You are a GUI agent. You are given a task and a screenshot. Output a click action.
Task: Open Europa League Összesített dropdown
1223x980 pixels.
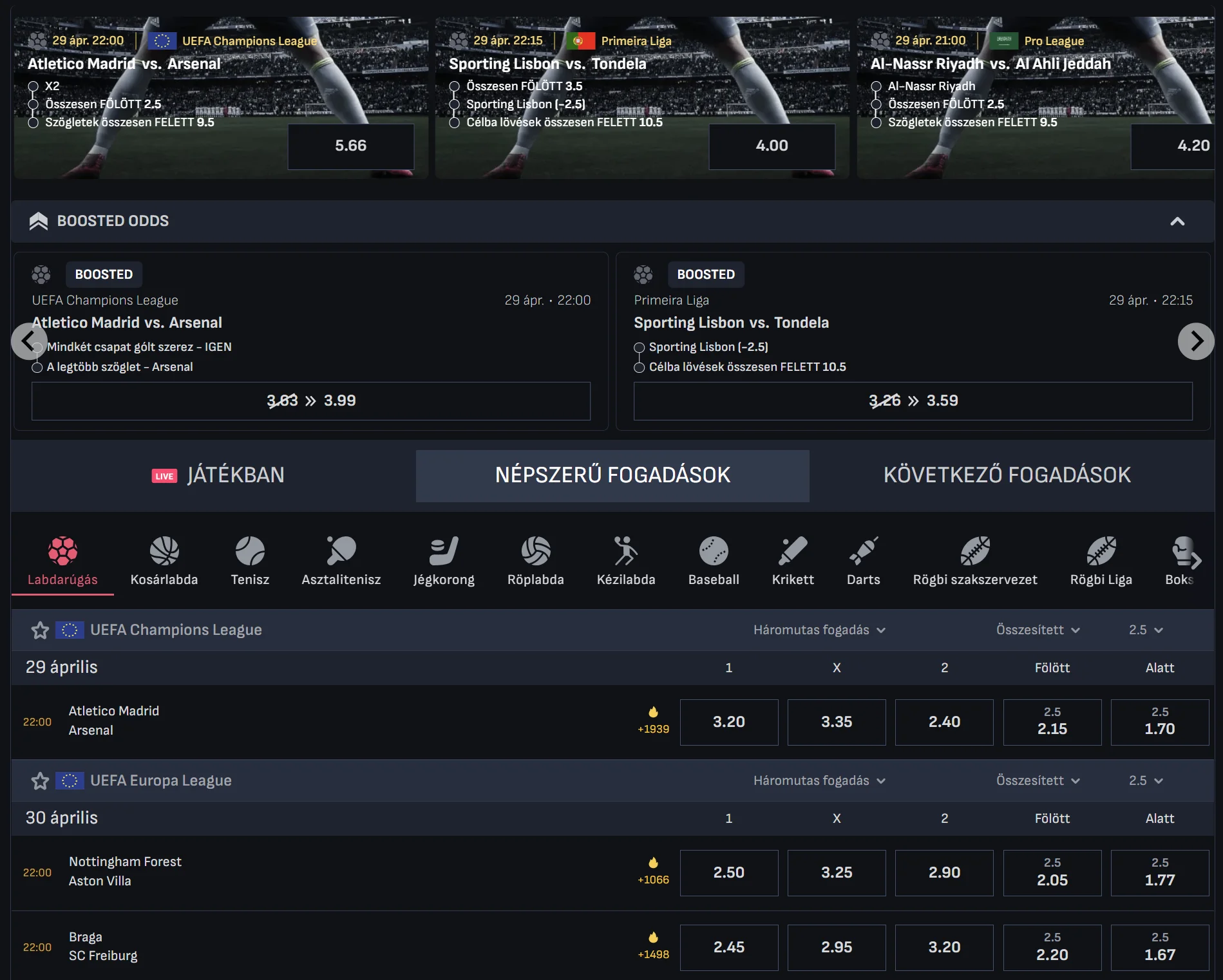pos(1038,780)
